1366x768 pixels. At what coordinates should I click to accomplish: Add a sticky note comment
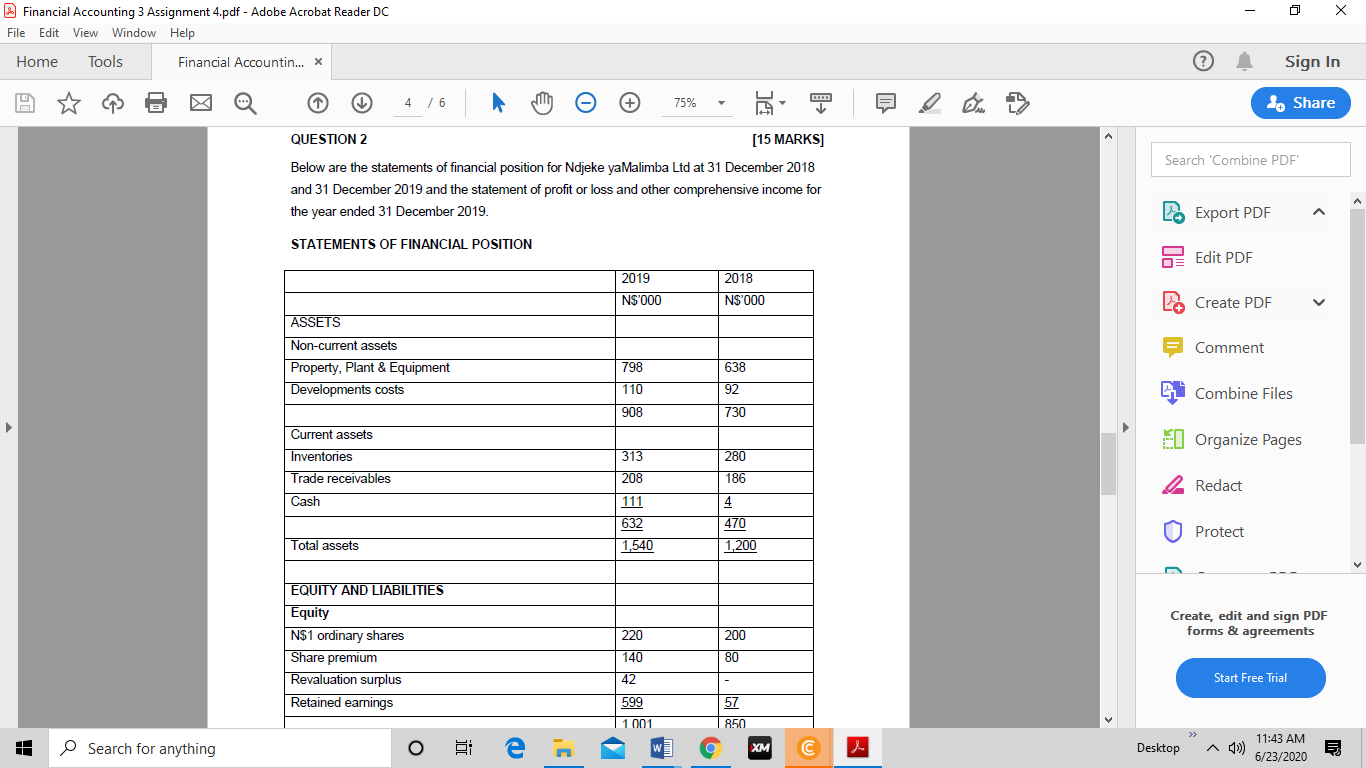pyautogui.click(x=884, y=103)
